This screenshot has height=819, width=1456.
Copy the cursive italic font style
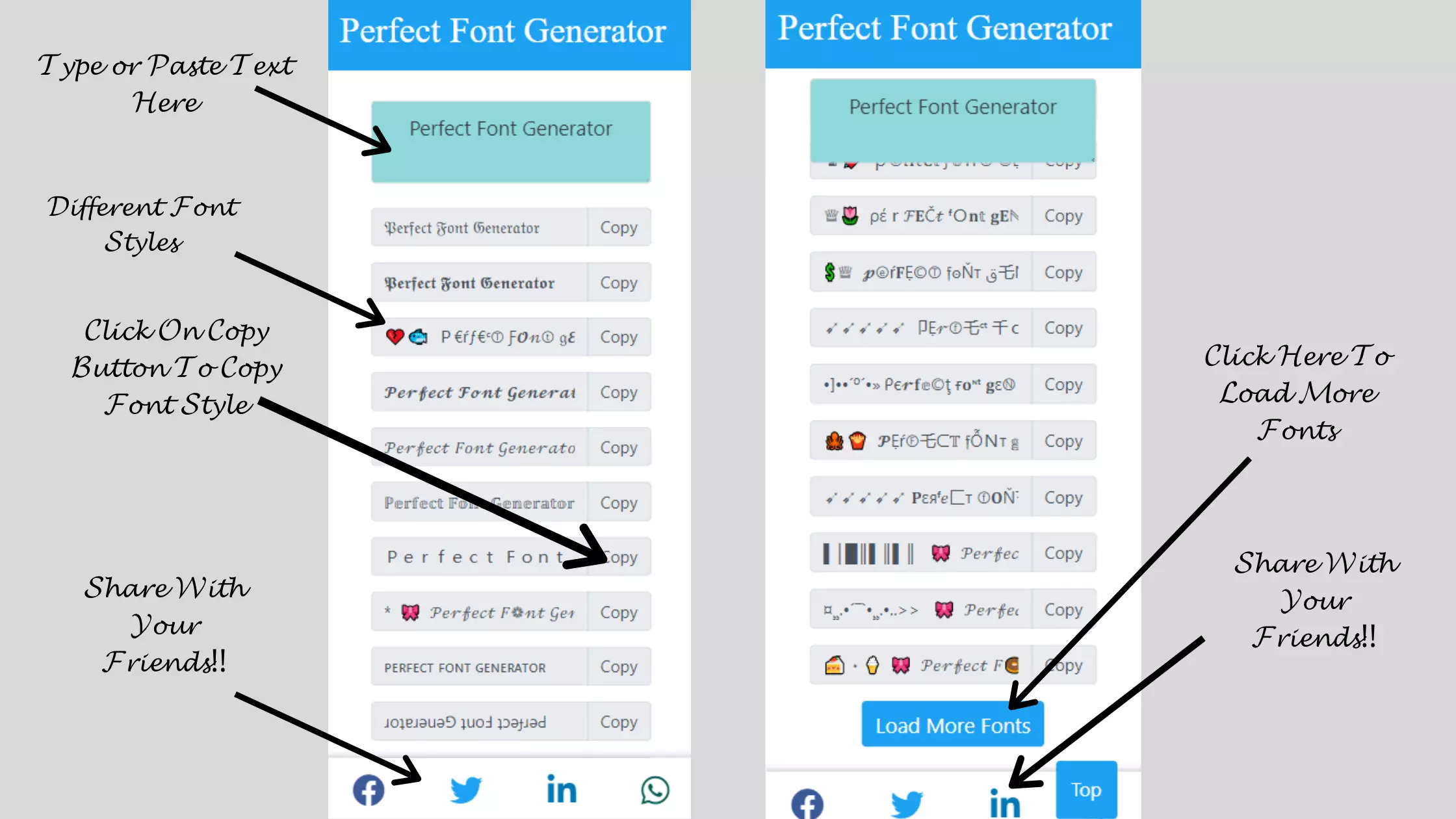[x=618, y=447]
